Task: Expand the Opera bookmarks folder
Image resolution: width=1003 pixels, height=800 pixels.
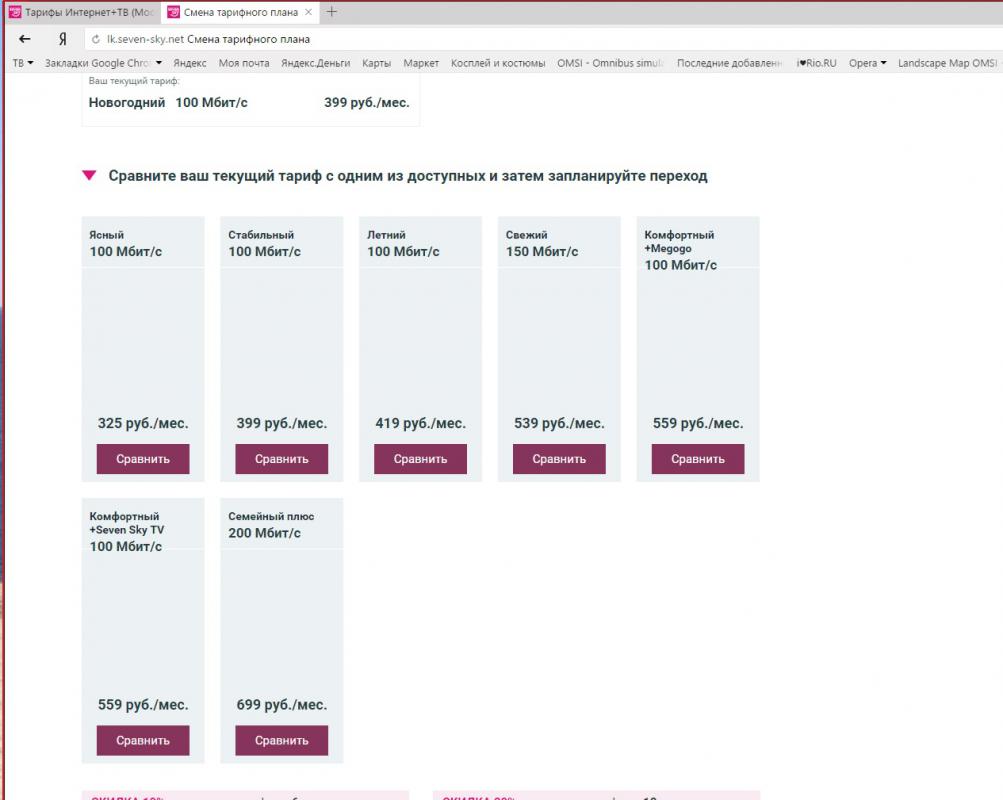Action: click(867, 63)
